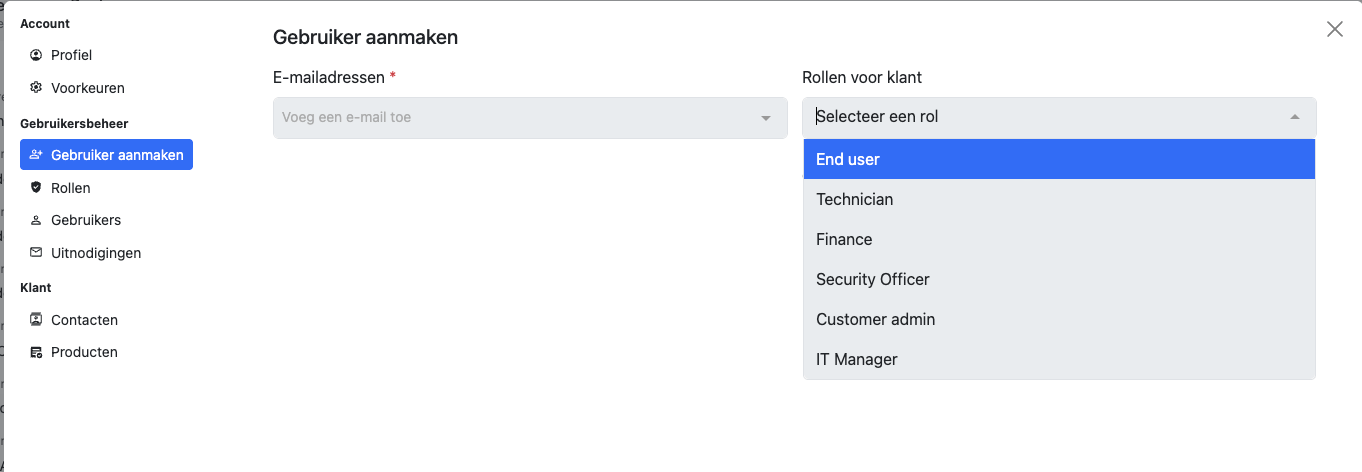Collapse the role dropdown using its arrow
The height and width of the screenshot is (472, 1362).
tap(1295, 117)
